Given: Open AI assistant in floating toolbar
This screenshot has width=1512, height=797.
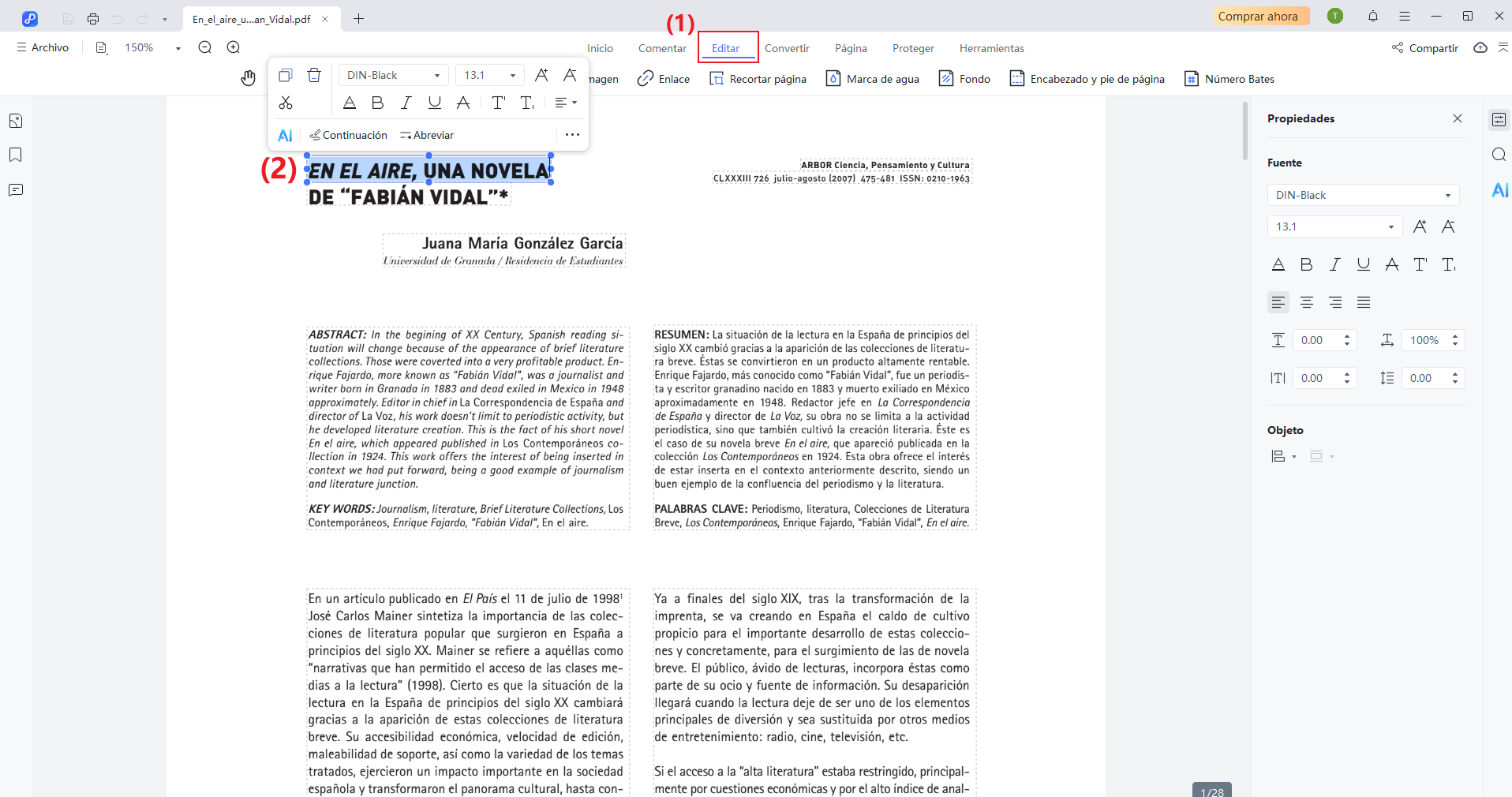Looking at the screenshot, I should click(286, 135).
